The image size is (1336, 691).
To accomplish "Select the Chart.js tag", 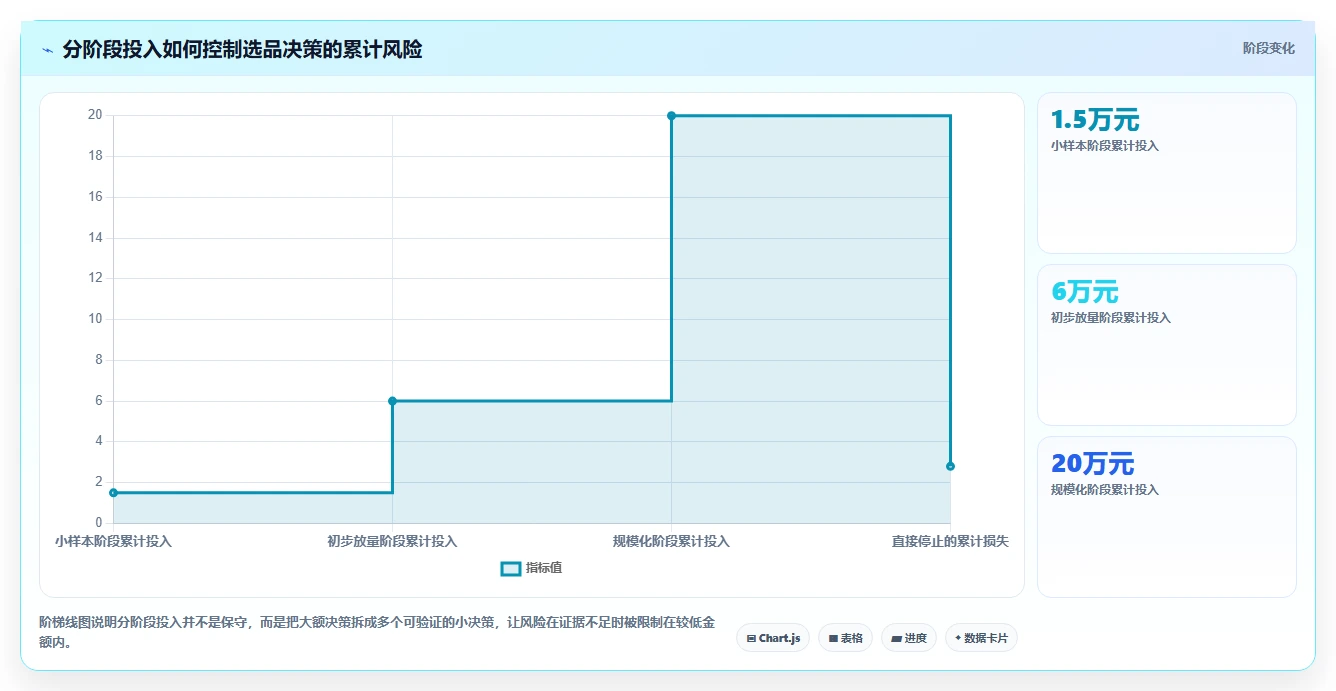I will [773, 638].
